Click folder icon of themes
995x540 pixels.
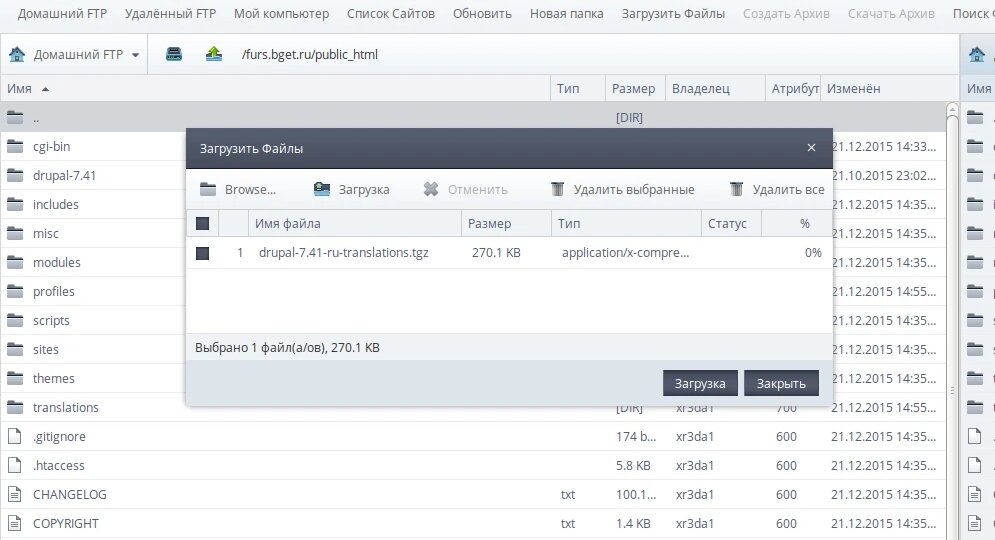tap(15, 378)
